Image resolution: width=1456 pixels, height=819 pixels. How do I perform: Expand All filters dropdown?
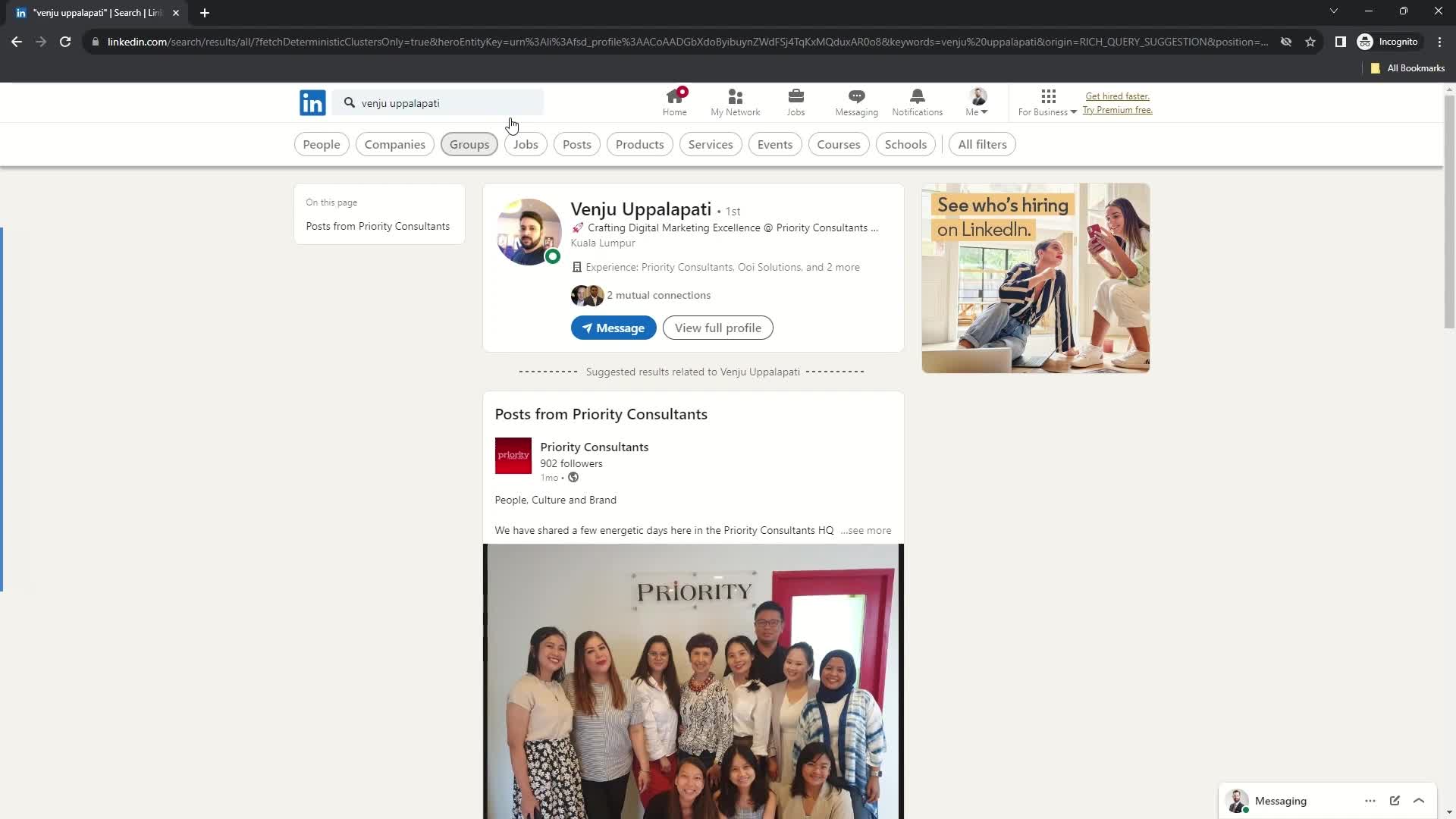[x=982, y=143]
